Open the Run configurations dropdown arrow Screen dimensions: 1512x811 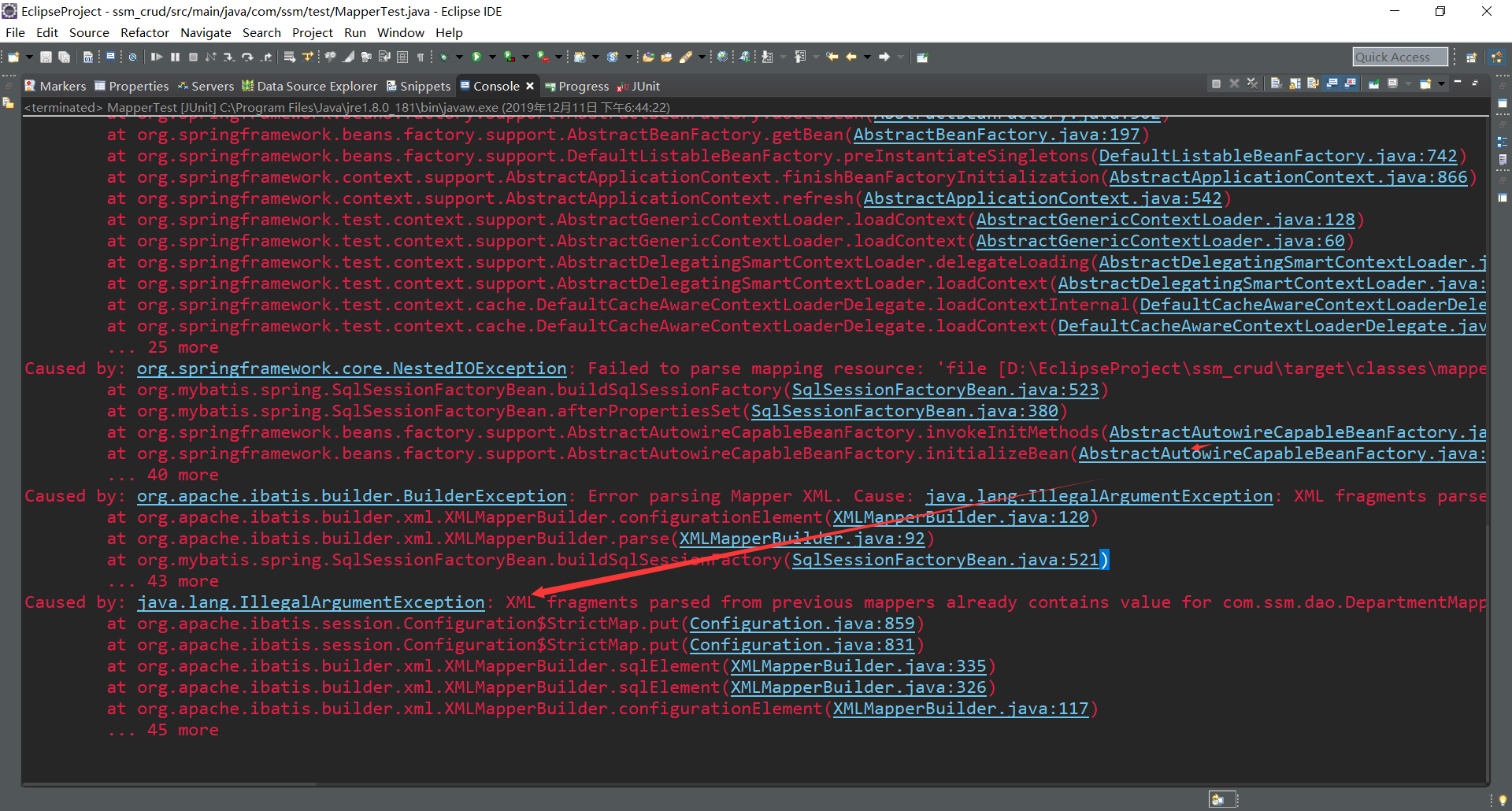pyautogui.click(x=492, y=57)
